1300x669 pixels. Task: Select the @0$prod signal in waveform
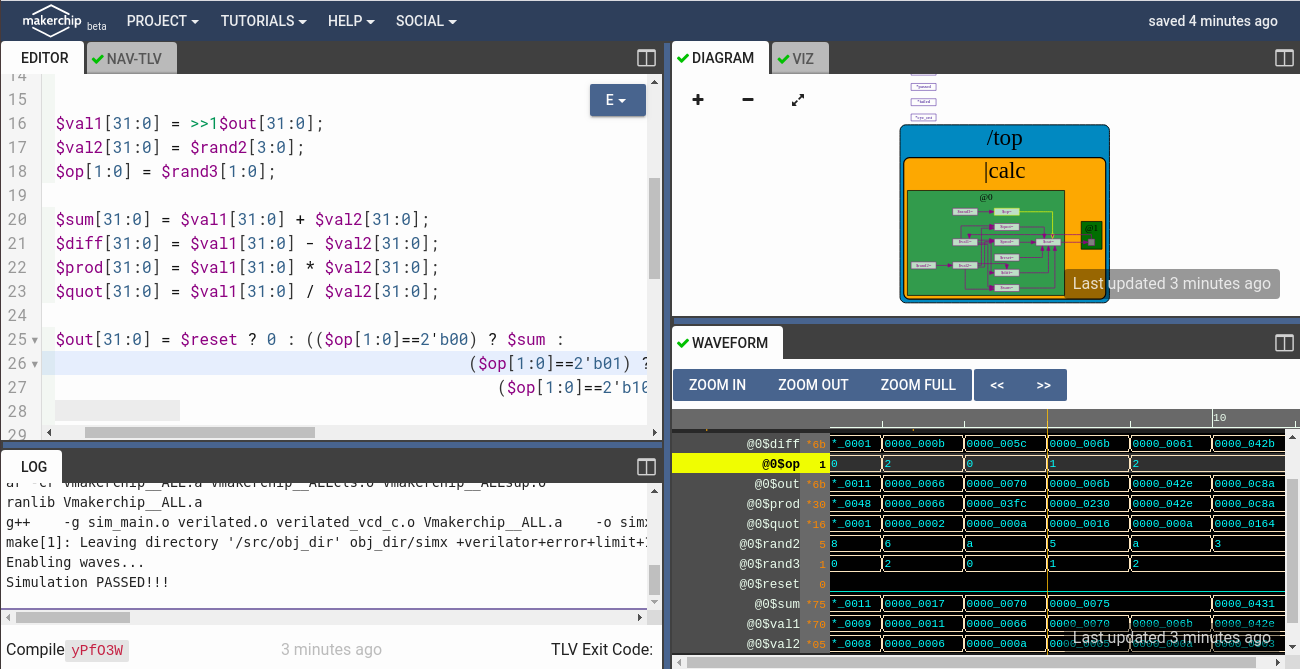click(773, 504)
